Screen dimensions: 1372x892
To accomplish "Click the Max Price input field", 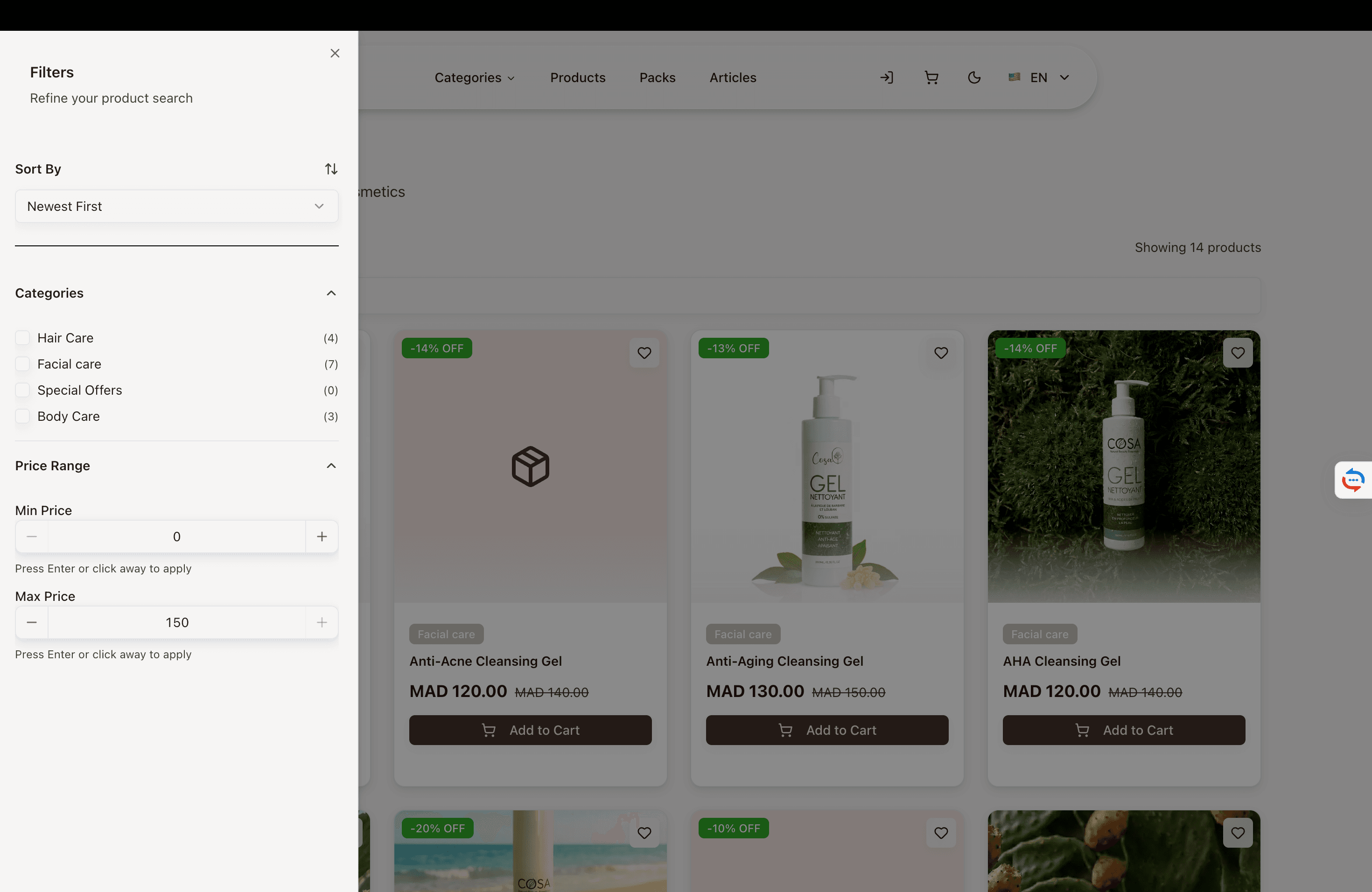I will pos(176,622).
